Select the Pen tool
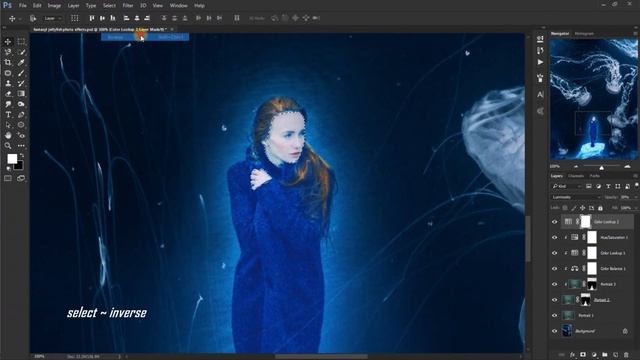This screenshot has height=360, width=640. 21,115
